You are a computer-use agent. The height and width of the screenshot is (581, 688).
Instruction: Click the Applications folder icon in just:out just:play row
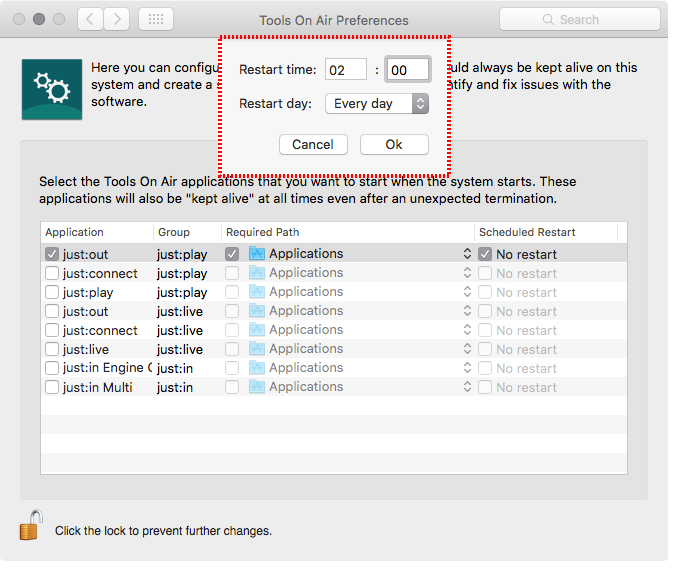coord(257,254)
